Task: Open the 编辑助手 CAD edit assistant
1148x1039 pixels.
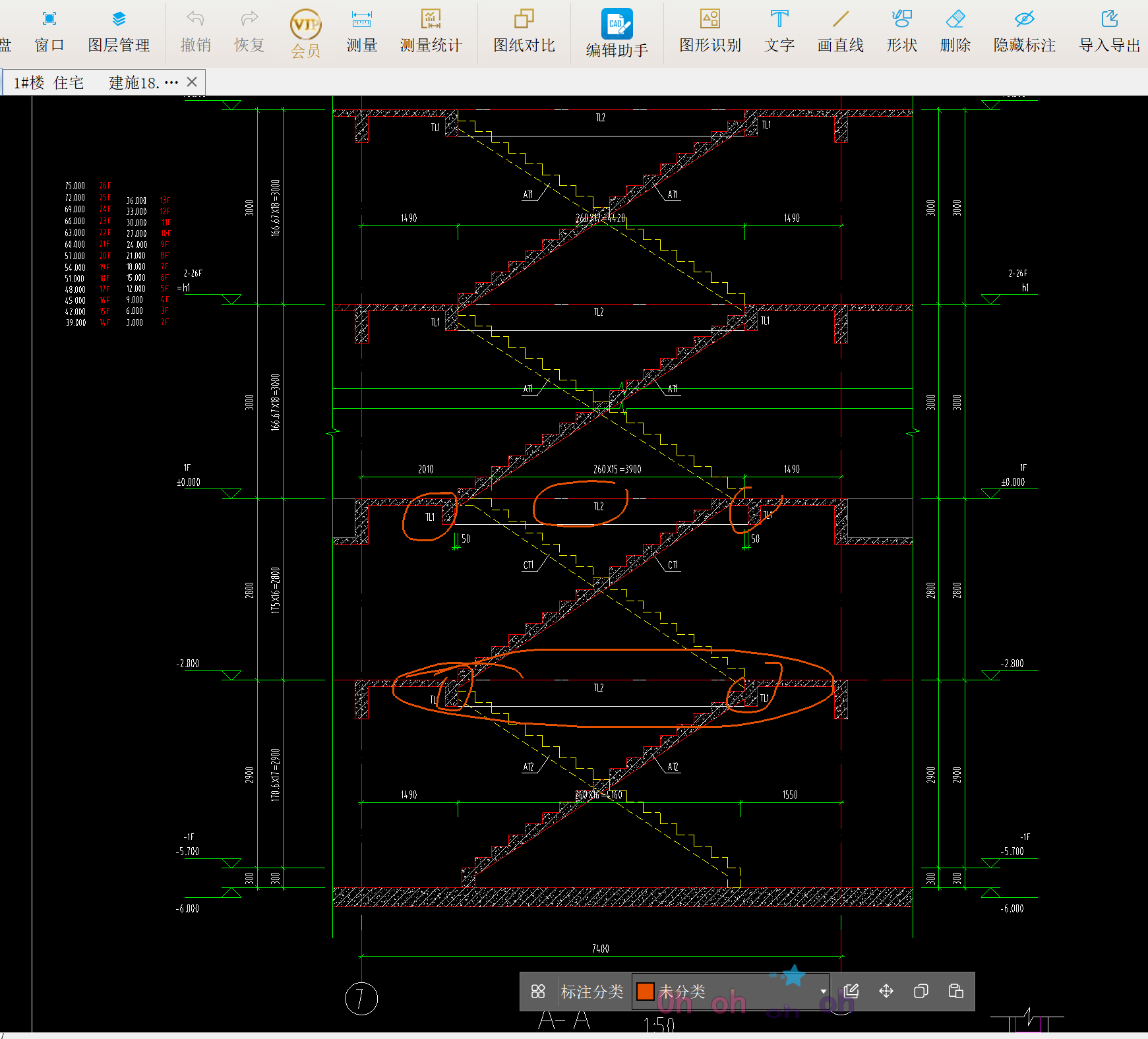Action: click(617, 34)
